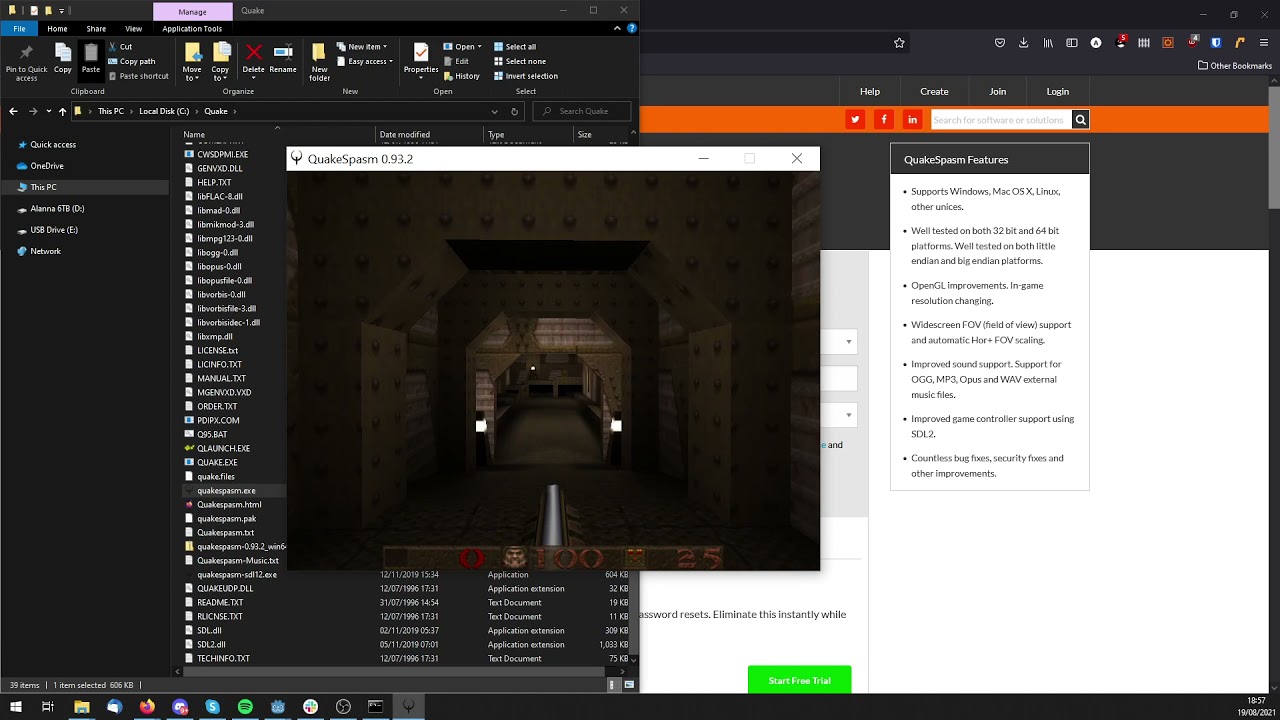
Task: Click Cut in the Clipboard group
Action: pyautogui.click(x=119, y=47)
